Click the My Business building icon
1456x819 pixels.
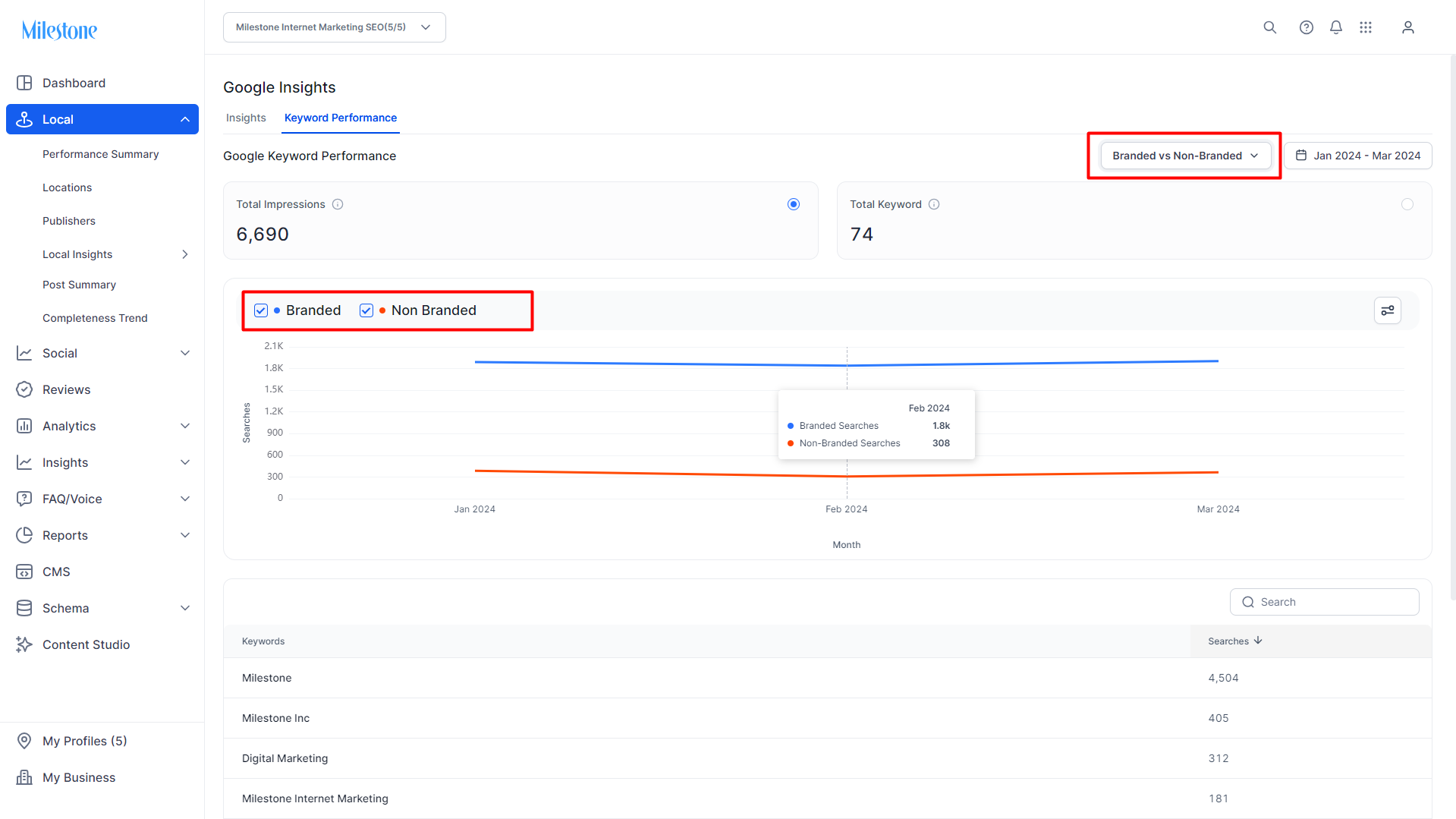point(24,777)
